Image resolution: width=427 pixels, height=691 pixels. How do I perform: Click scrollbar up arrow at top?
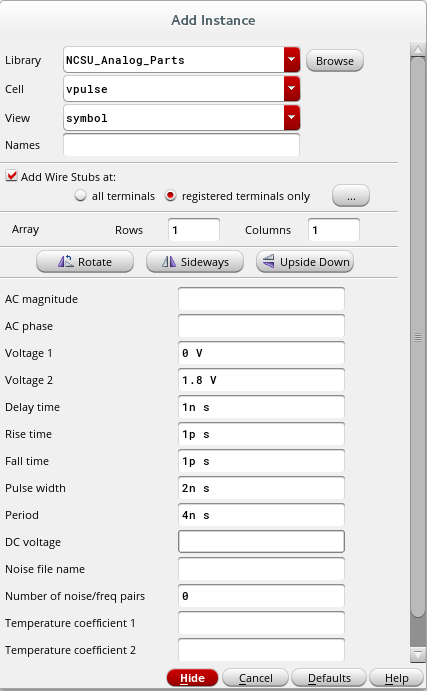click(417, 49)
